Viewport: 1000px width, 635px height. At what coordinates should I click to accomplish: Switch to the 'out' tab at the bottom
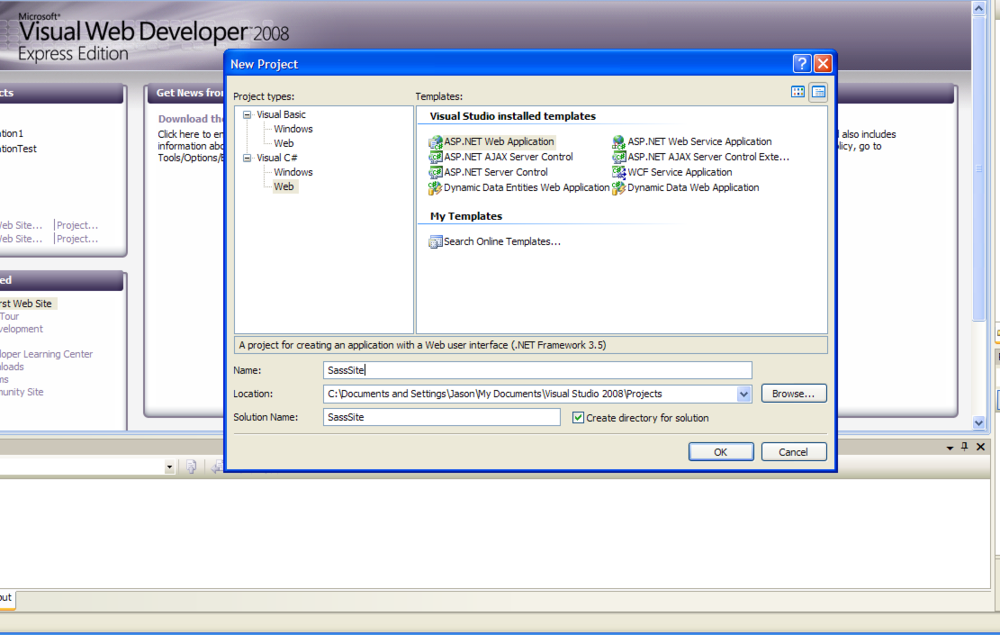(6, 598)
